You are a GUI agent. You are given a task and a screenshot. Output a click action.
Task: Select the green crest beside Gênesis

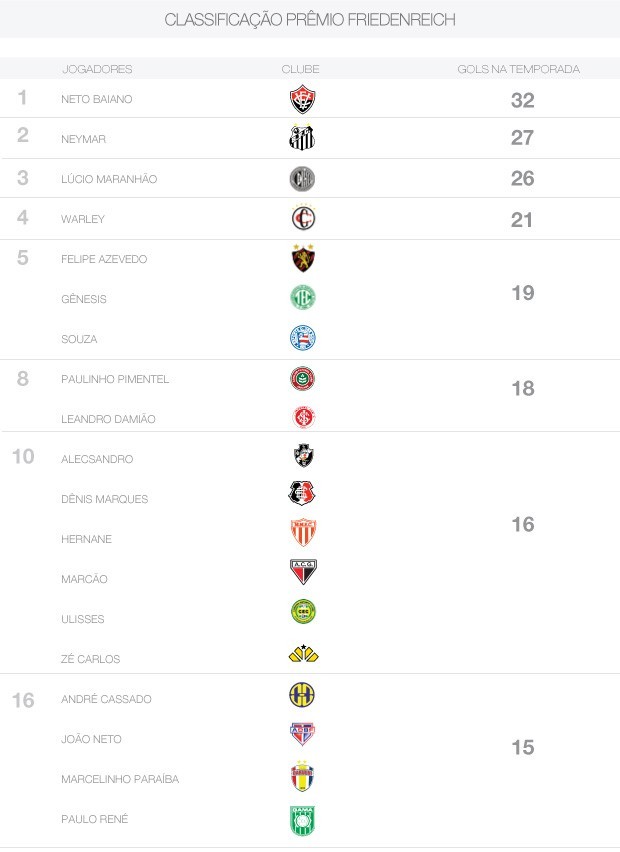pyautogui.click(x=302, y=298)
